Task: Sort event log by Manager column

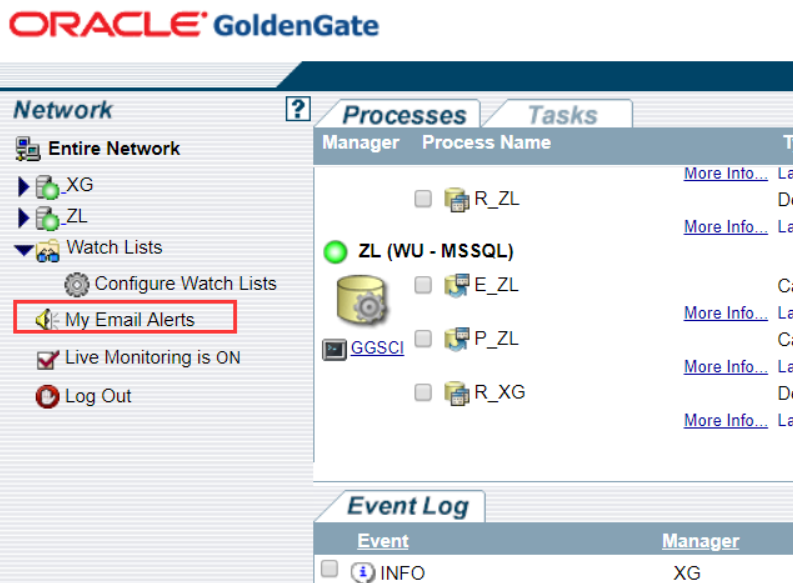Action: [700, 541]
